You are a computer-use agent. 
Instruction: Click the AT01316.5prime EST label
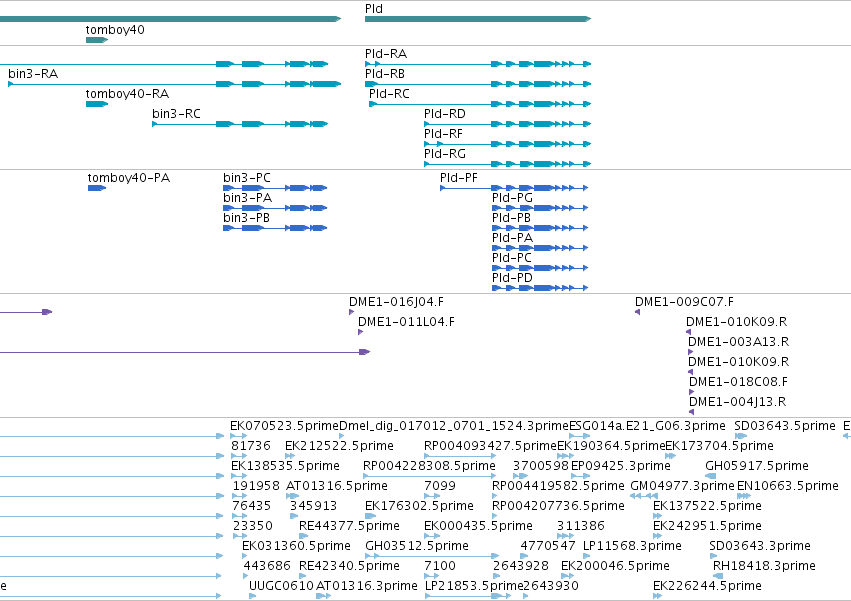(x=337, y=486)
